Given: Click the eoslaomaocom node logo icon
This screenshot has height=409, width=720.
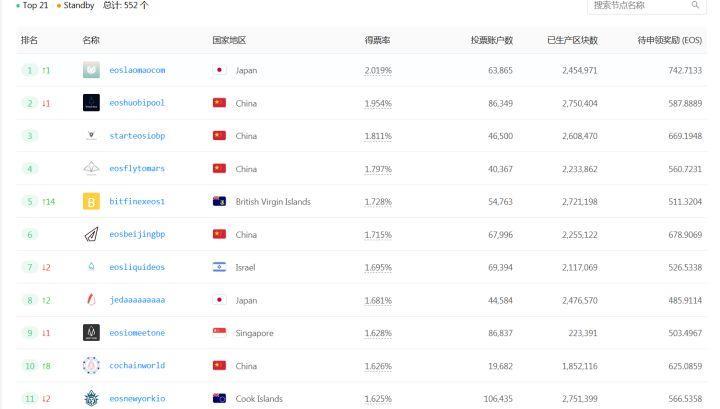Looking at the screenshot, I should tap(91, 70).
